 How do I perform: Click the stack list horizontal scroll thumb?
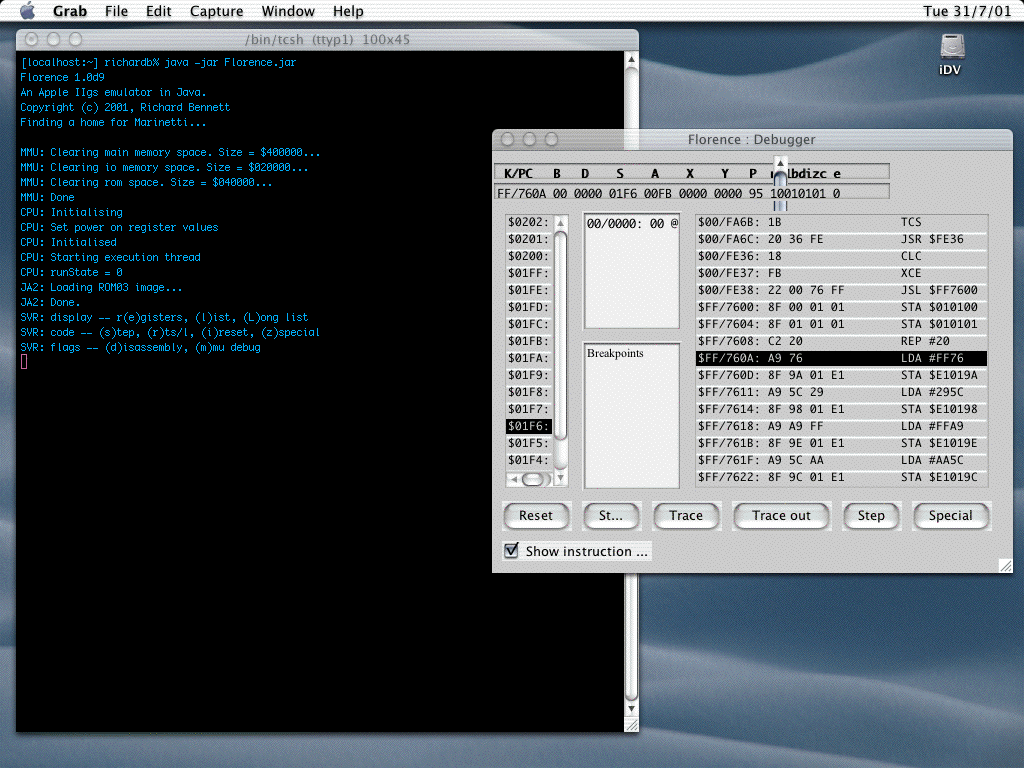pyautogui.click(x=533, y=479)
